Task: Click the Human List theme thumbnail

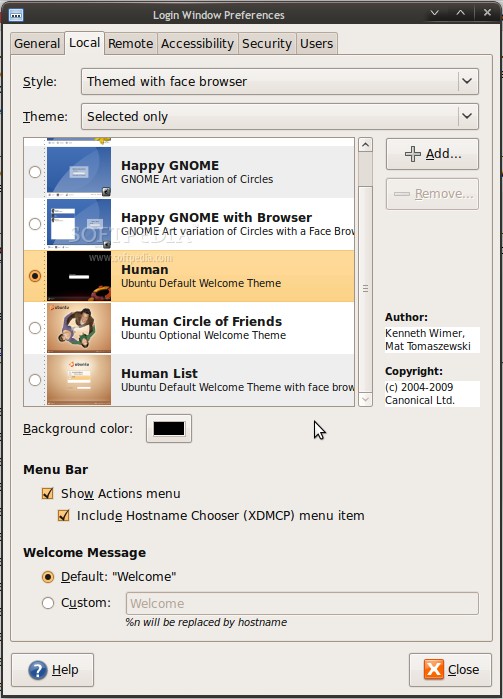Action: (x=79, y=380)
